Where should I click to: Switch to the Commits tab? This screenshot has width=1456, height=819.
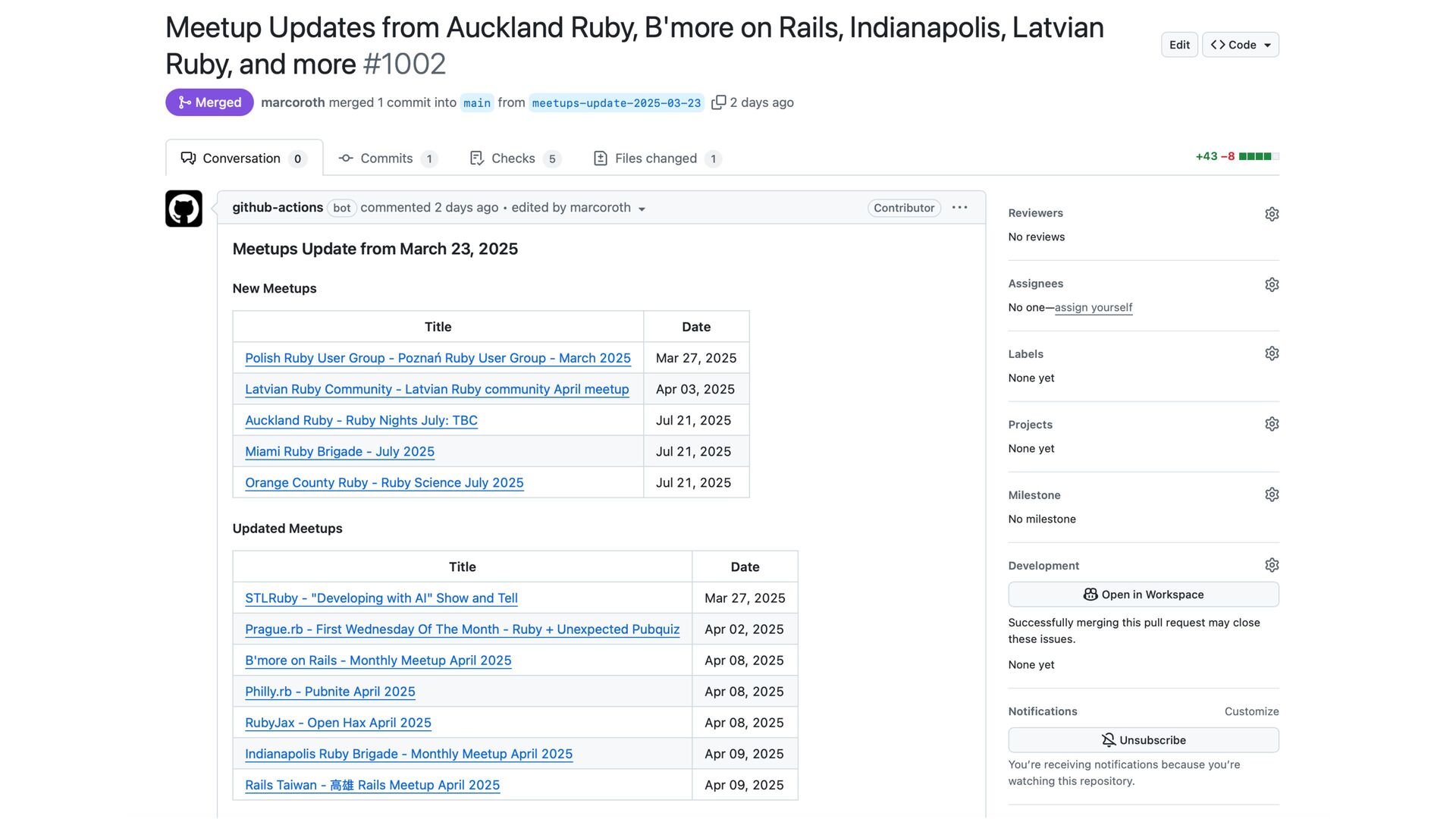387,158
